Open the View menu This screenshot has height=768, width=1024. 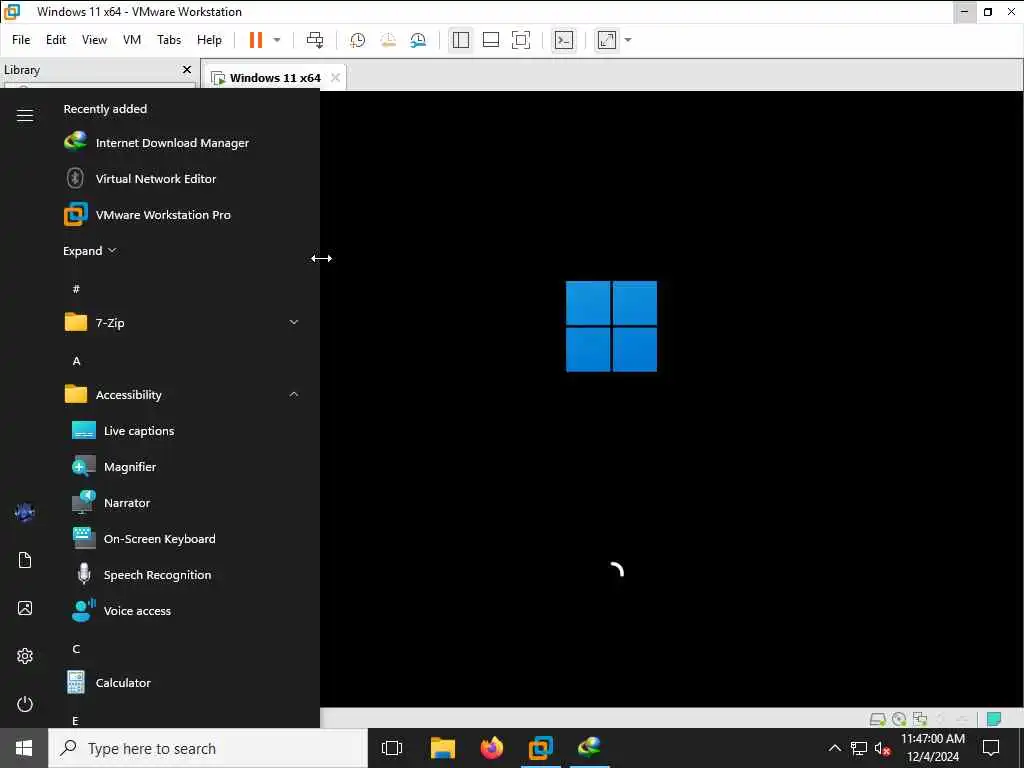tap(94, 40)
